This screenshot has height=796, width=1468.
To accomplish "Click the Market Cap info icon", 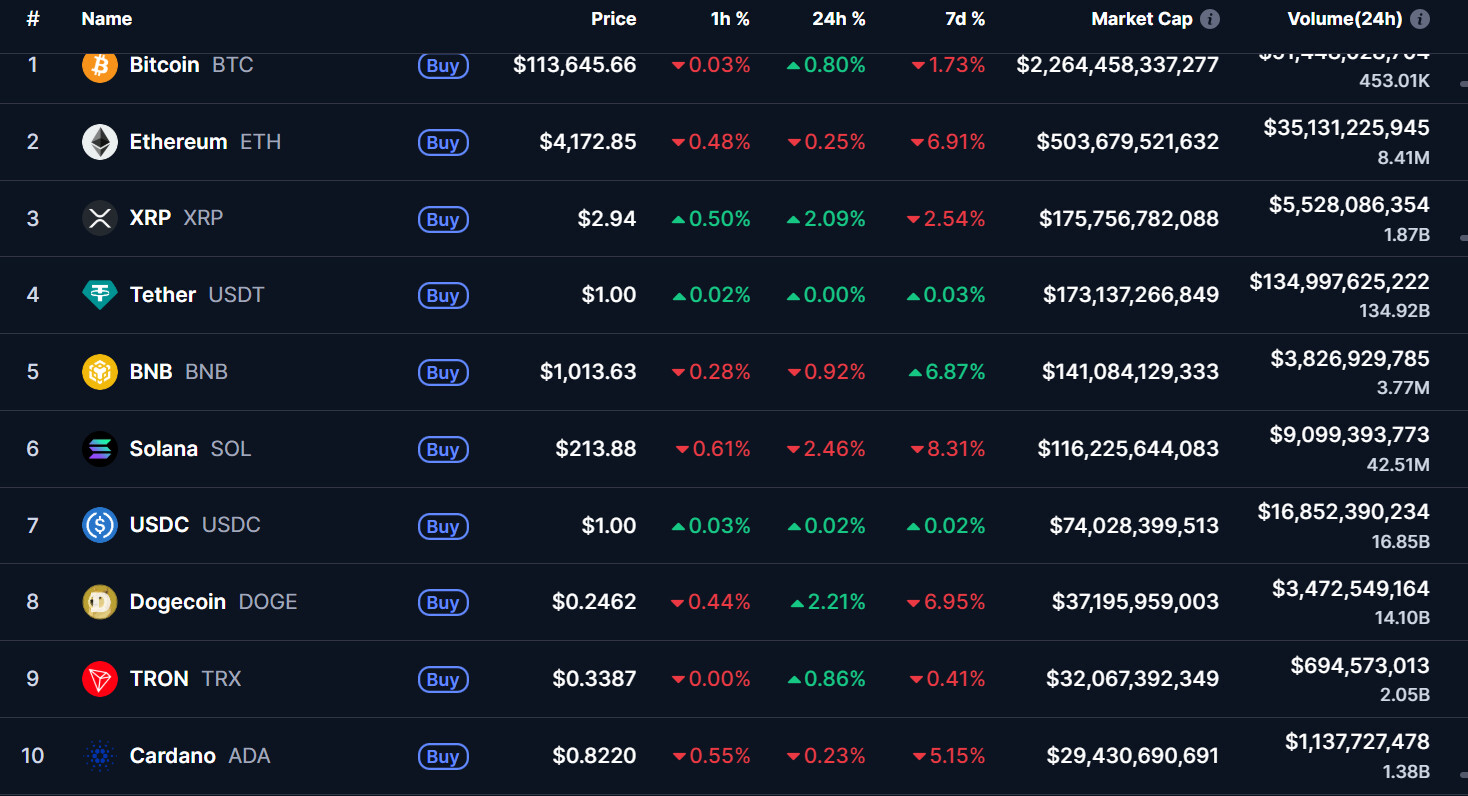I will click(x=1210, y=19).
